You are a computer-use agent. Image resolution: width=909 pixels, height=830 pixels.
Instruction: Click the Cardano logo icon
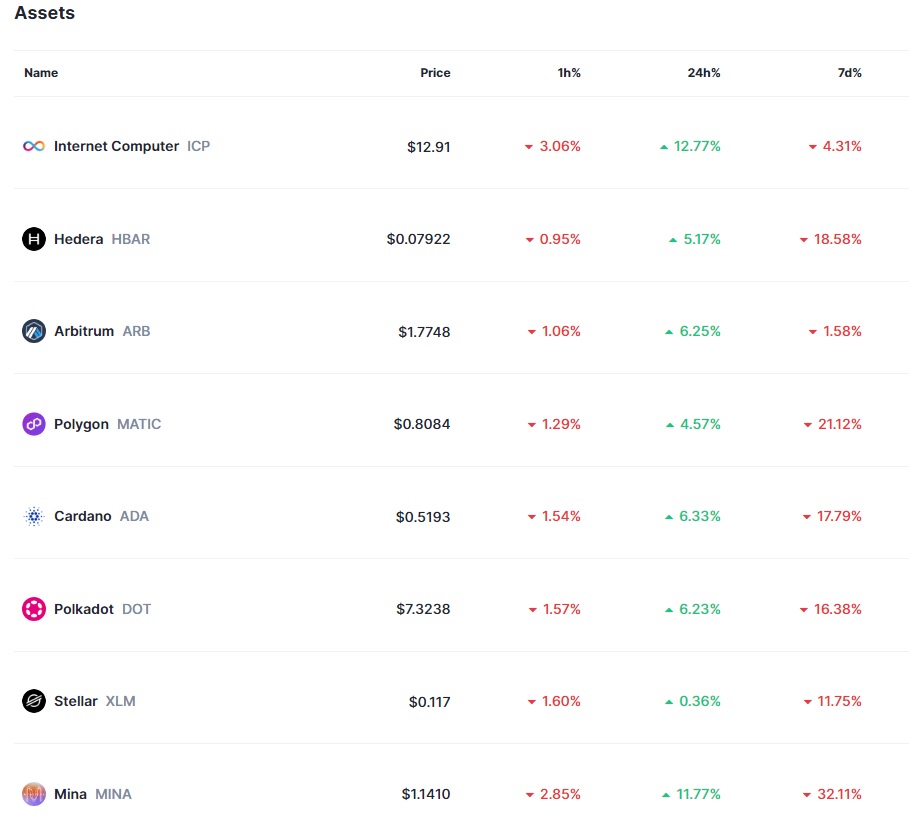34,516
